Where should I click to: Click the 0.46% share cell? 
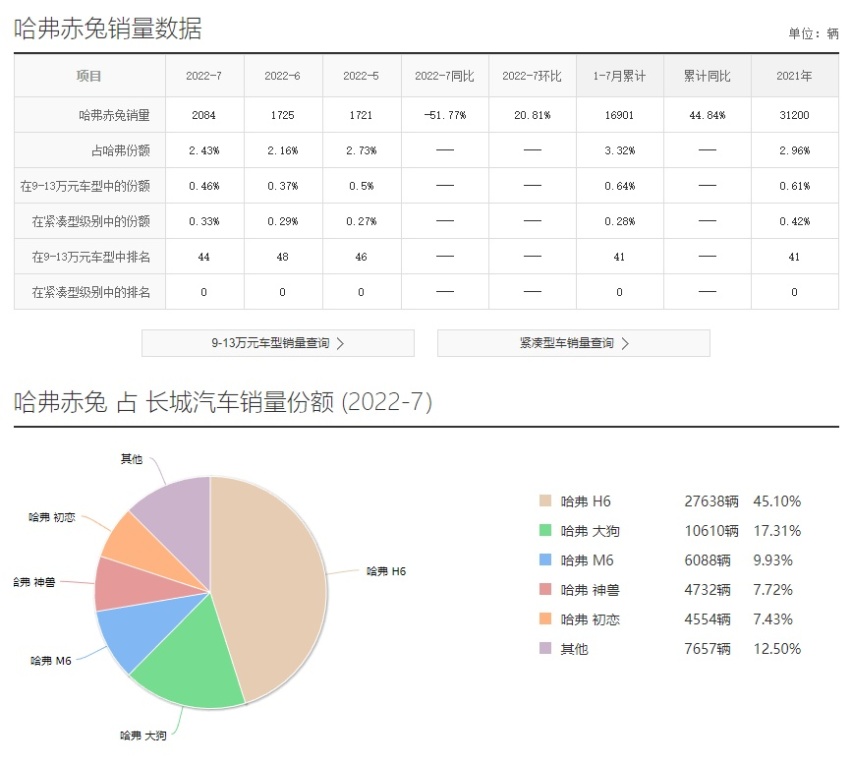tap(204, 186)
